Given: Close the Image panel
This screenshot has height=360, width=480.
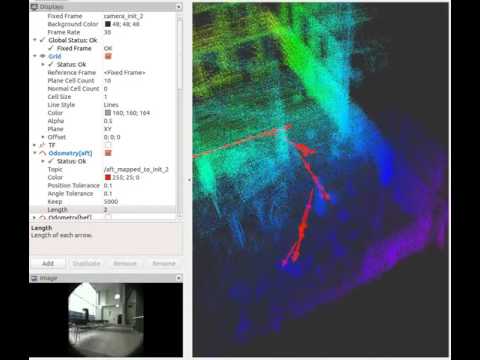Looking at the screenshot, I should coord(179,278).
